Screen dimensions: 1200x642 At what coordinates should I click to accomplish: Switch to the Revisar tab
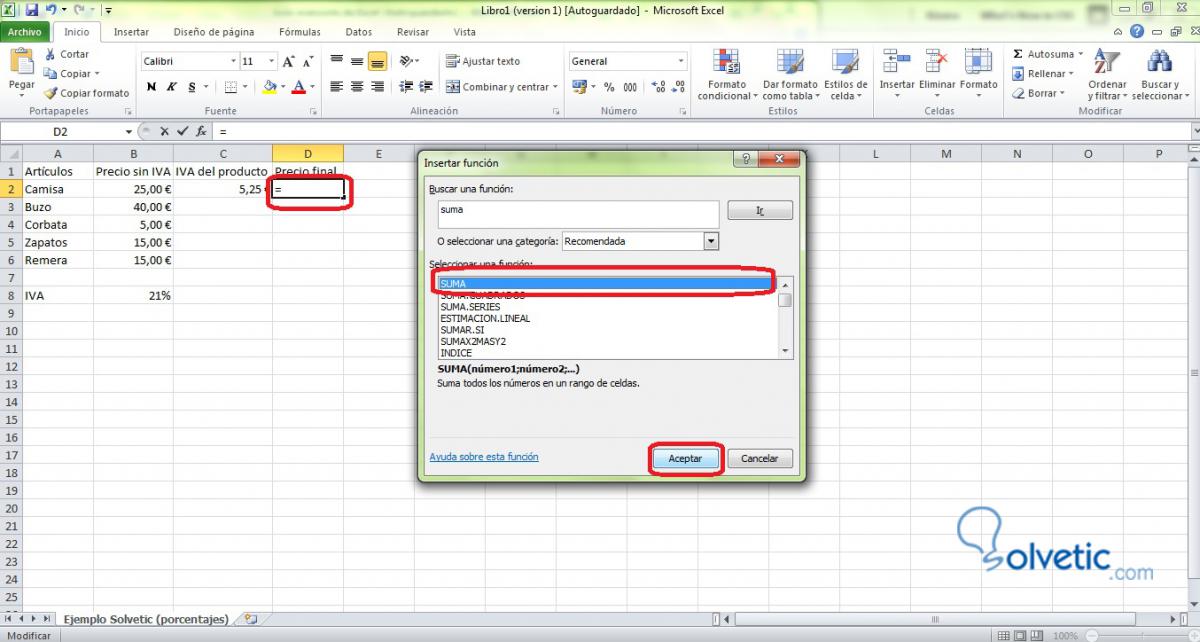412,32
